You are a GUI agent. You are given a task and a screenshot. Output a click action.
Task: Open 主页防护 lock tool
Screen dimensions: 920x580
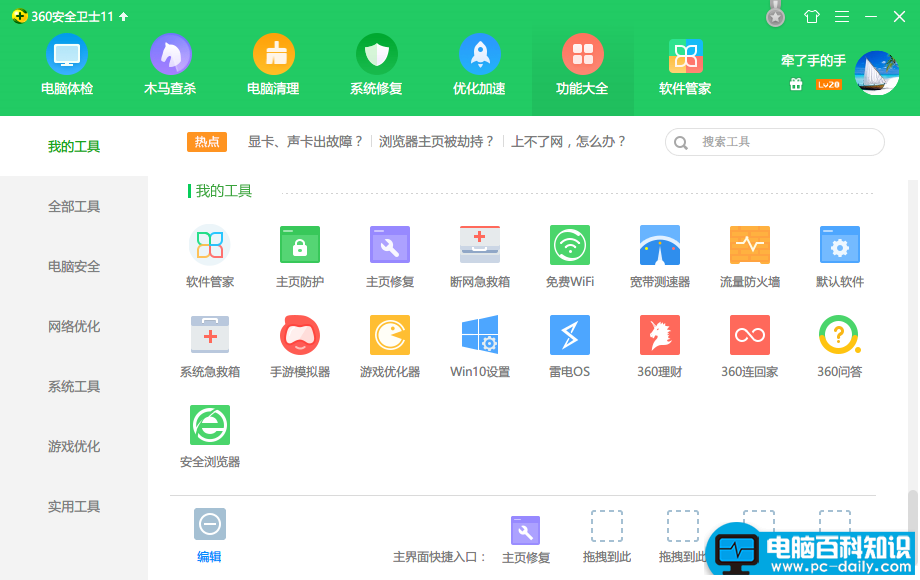tap(300, 256)
